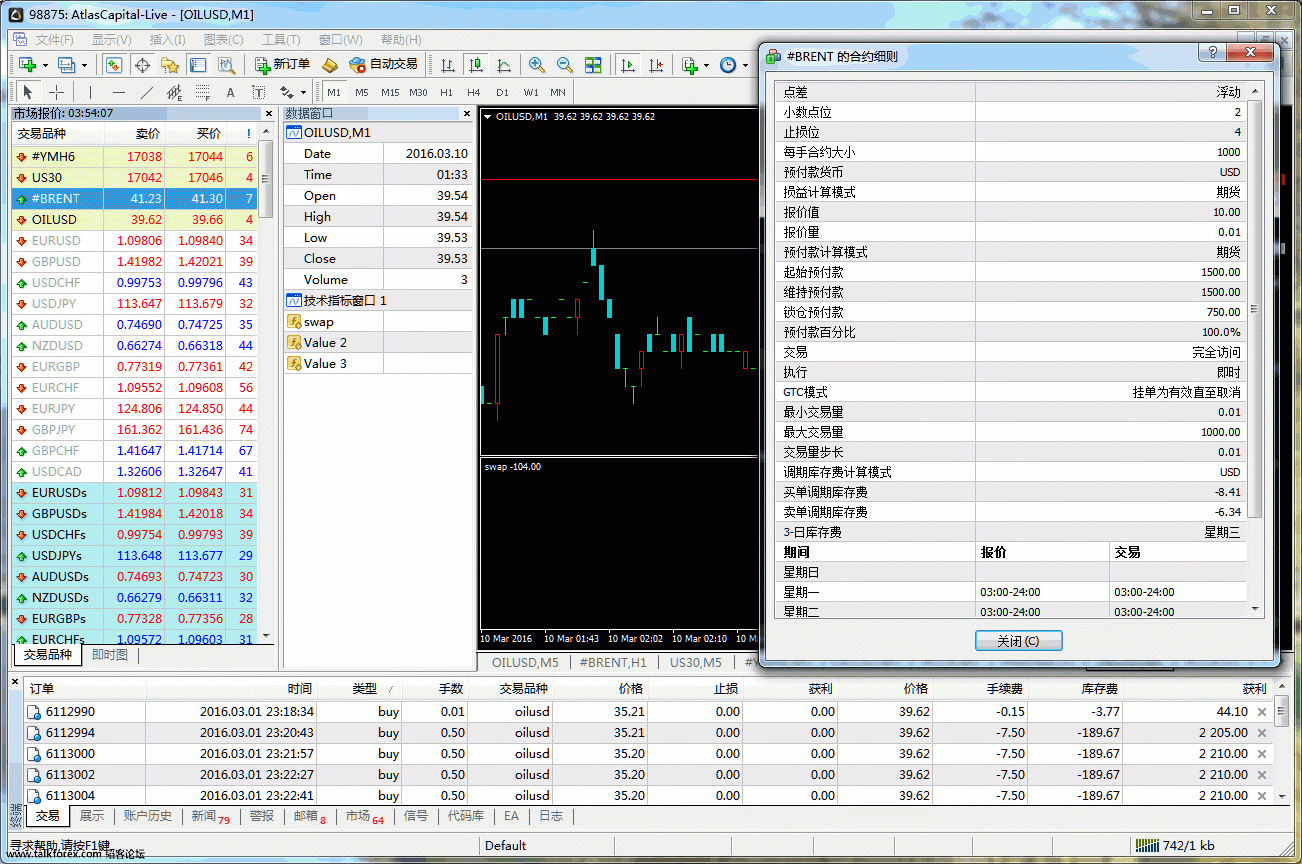Toggle chart shift
The image size is (1302, 864).
coord(656,65)
